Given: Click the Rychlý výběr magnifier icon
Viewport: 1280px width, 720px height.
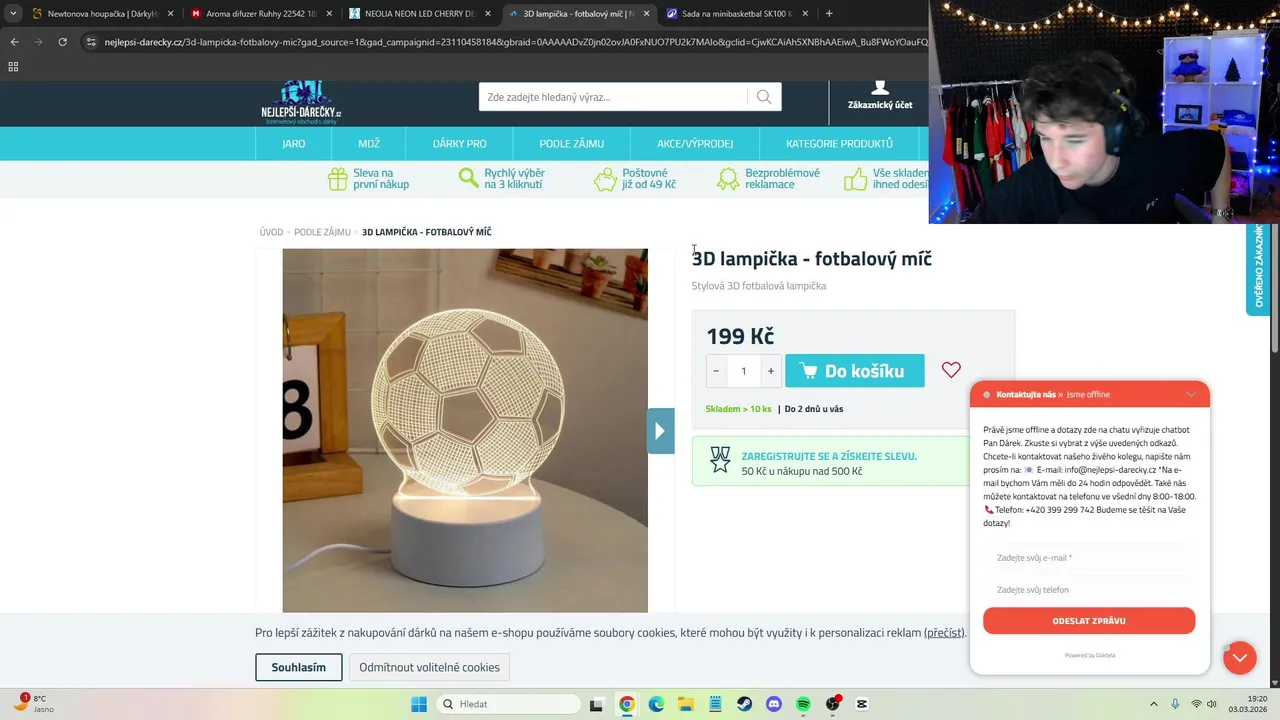Looking at the screenshot, I should [x=468, y=179].
